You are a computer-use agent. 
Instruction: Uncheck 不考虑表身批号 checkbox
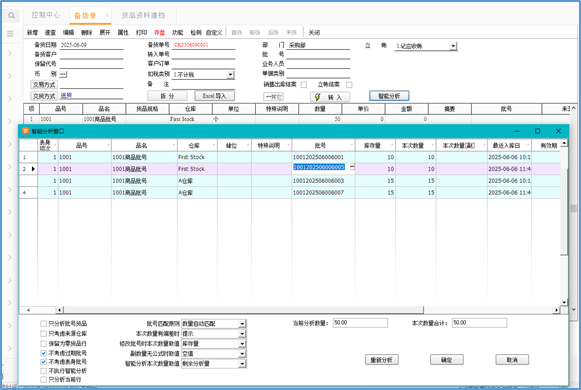coord(43,362)
